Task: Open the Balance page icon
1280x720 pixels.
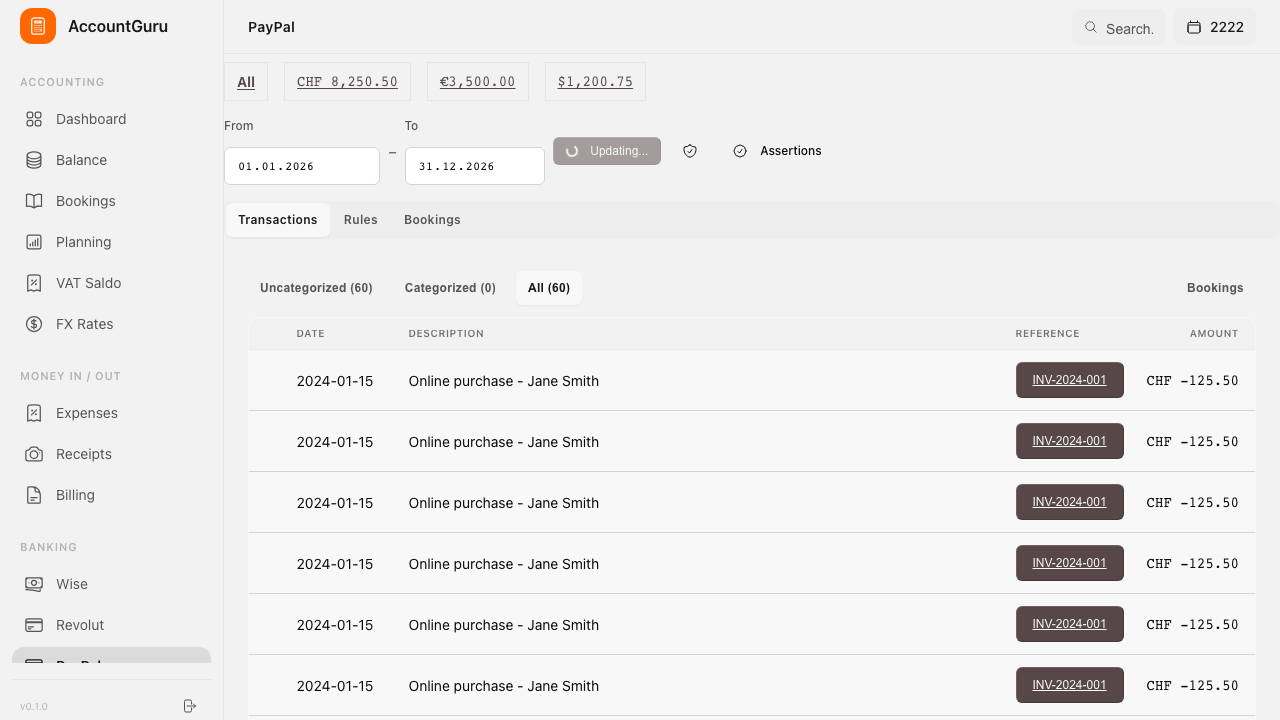Action: pyautogui.click(x=34, y=160)
